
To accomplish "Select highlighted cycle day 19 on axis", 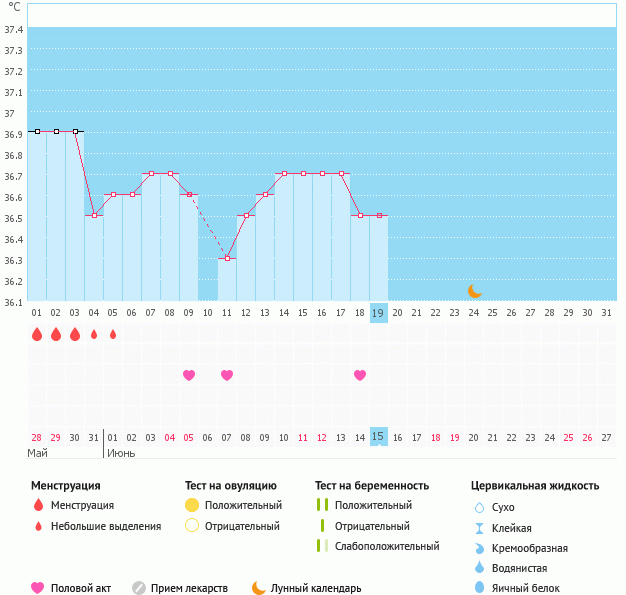I will (x=378, y=313).
